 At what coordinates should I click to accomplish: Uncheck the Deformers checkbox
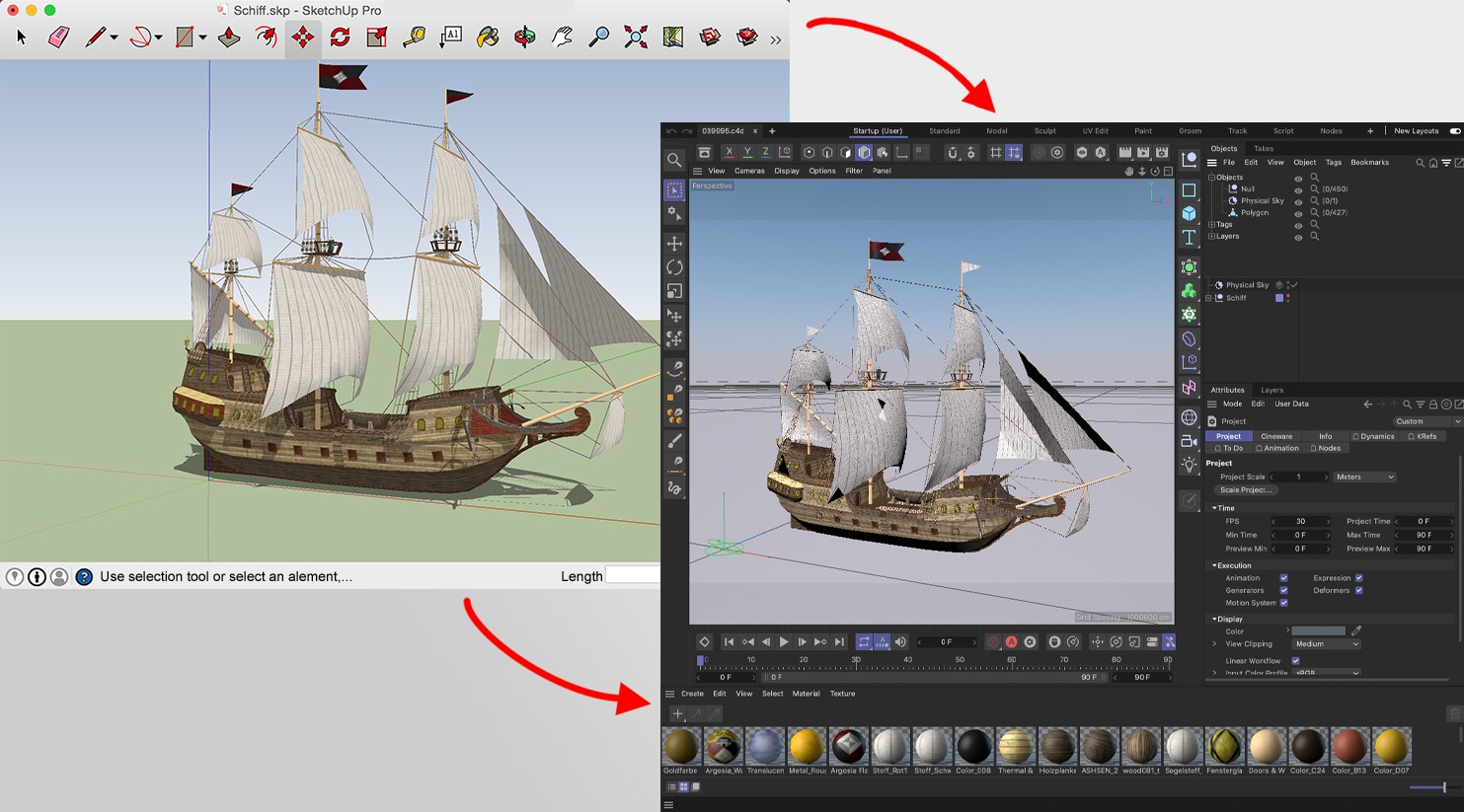tap(1358, 590)
